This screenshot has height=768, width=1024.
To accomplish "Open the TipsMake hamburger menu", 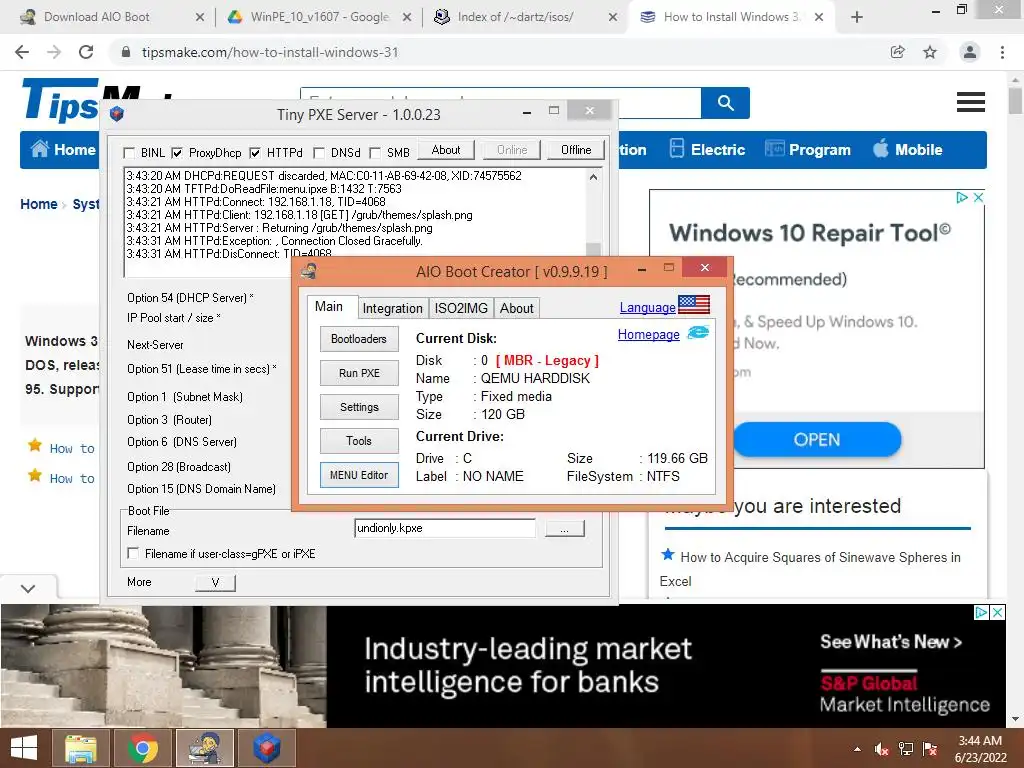I will tap(970, 102).
